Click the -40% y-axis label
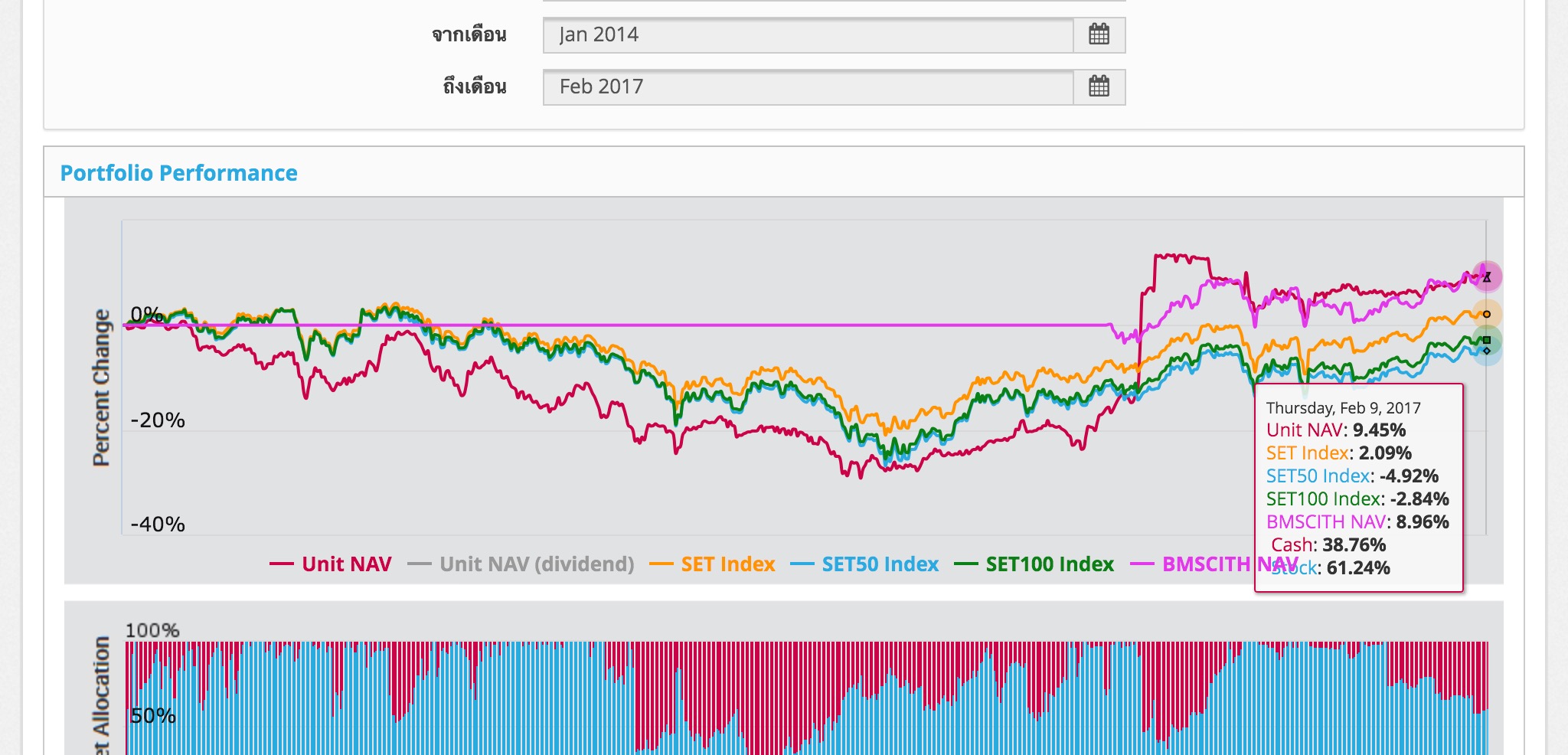 coord(158,525)
